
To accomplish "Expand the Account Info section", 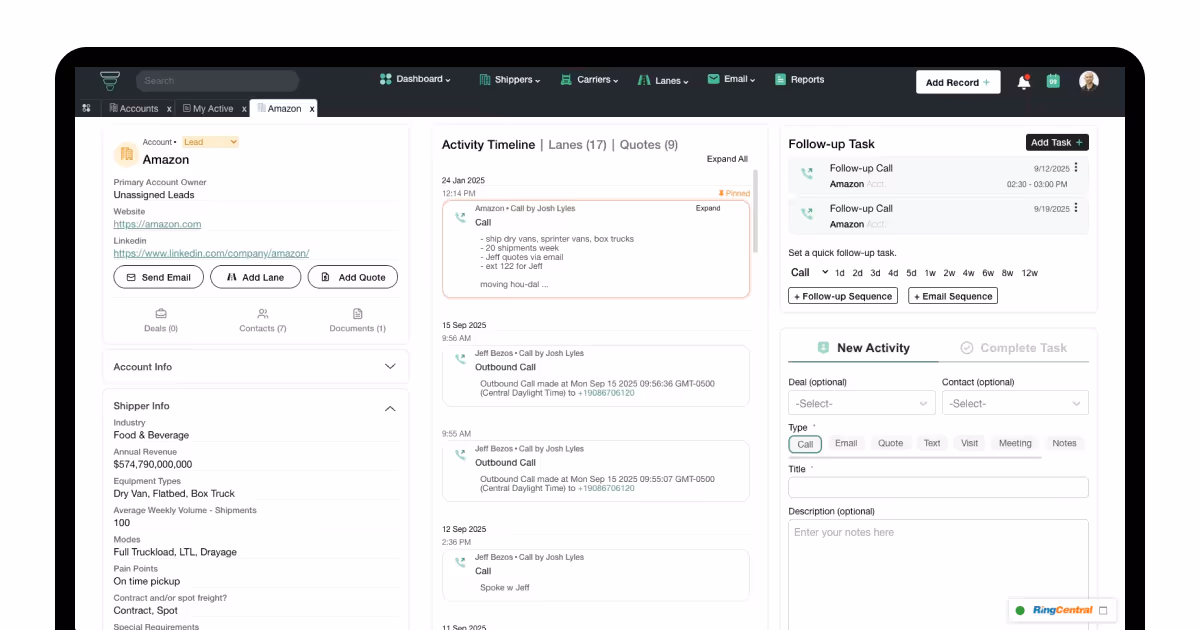I will (x=390, y=367).
